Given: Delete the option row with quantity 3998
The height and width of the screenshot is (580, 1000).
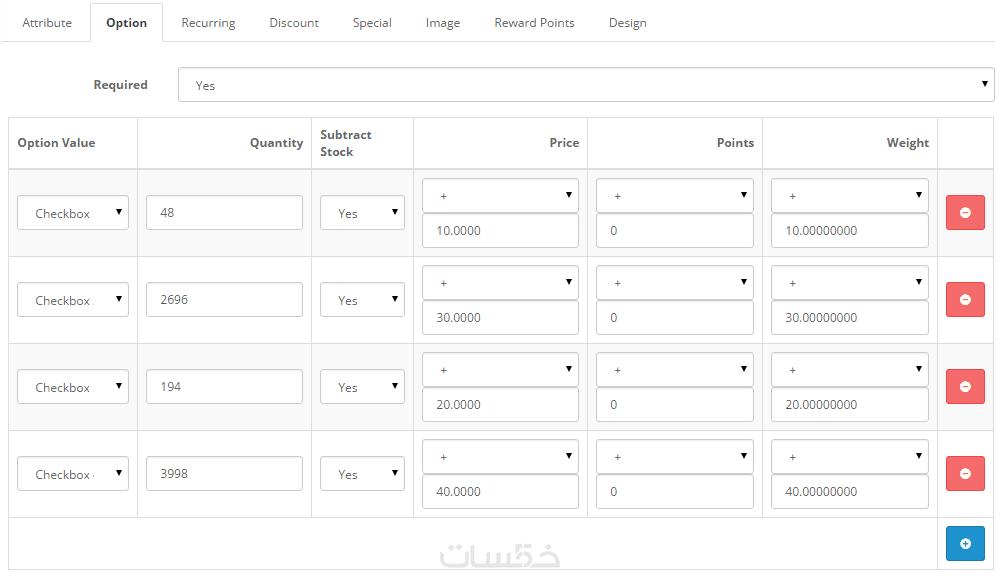Looking at the screenshot, I should pyautogui.click(x=965, y=474).
